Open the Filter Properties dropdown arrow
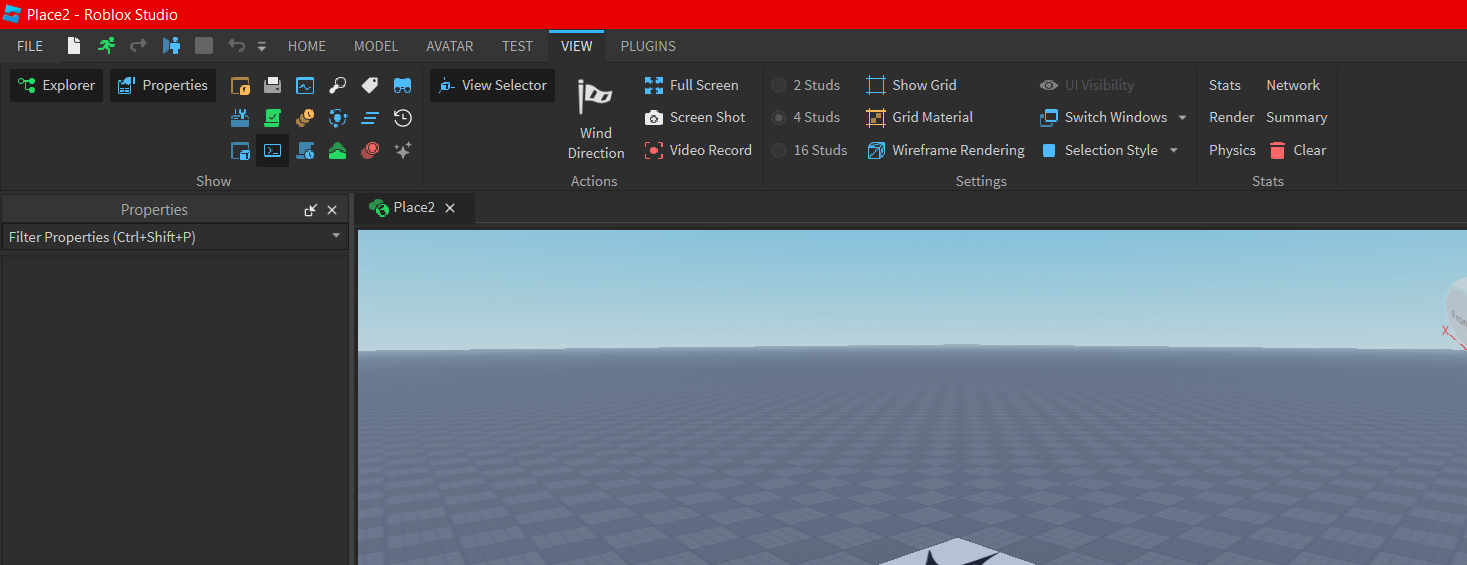Screen dimensions: 1467x565 (x=336, y=237)
